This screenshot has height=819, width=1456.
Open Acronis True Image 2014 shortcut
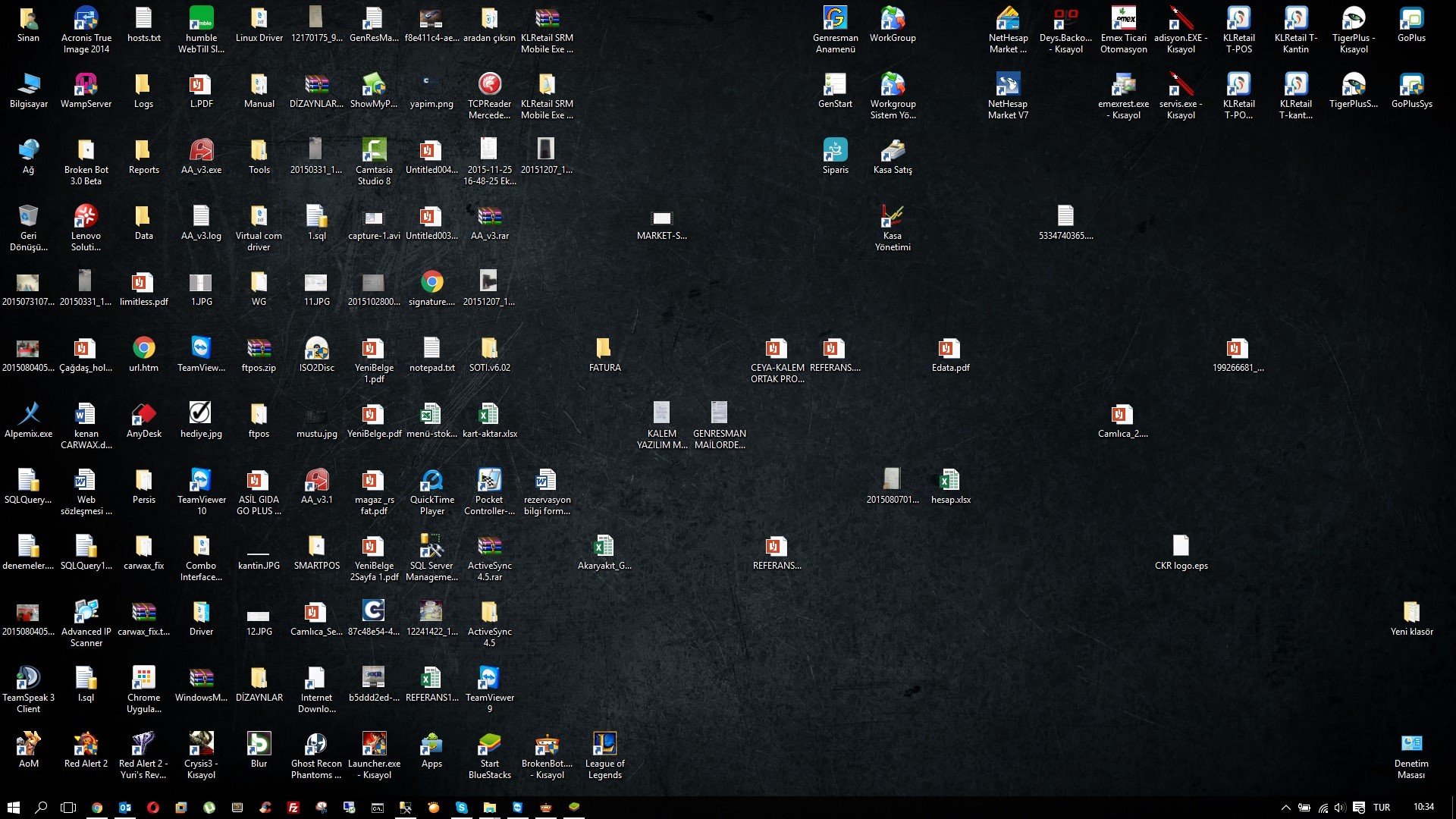(86, 30)
